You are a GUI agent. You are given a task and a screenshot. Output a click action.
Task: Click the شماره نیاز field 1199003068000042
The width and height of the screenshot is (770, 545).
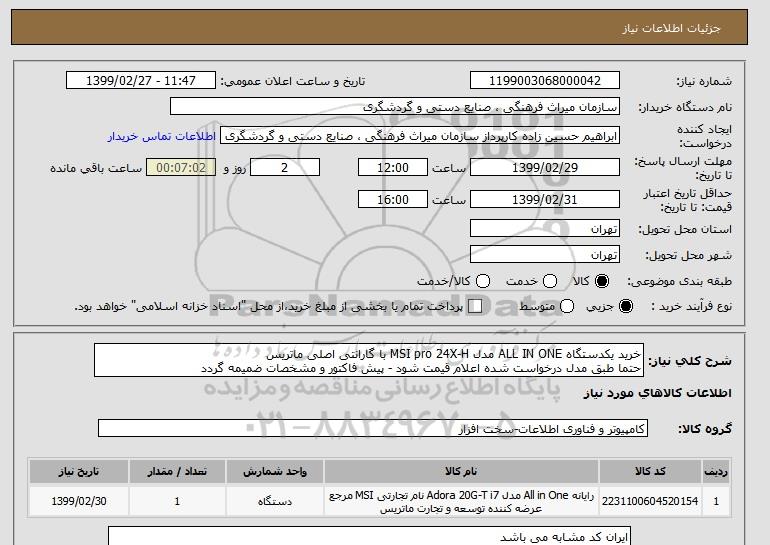(545, 81)
